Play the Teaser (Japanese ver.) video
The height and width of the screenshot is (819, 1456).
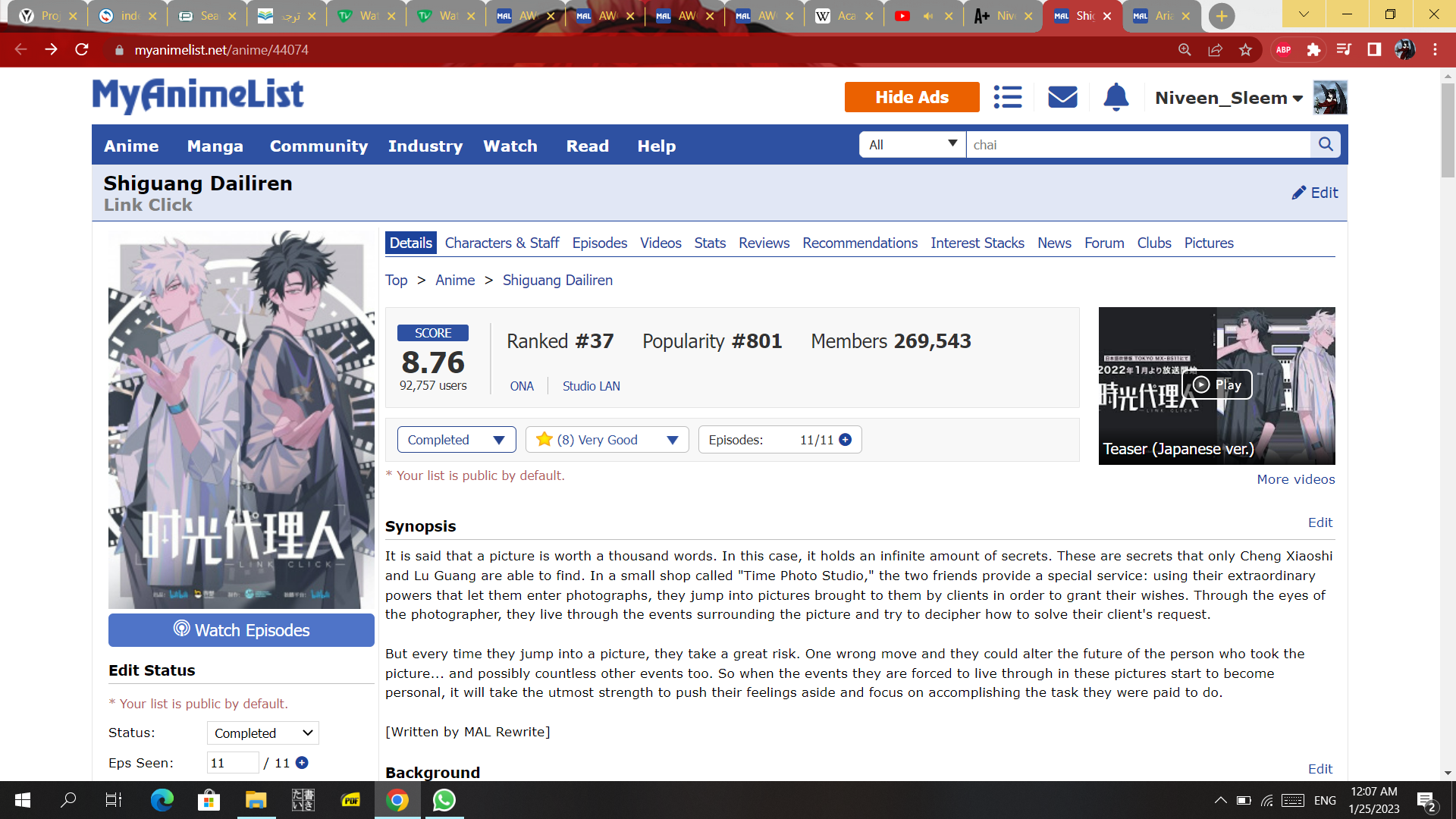click(1216, 384)
